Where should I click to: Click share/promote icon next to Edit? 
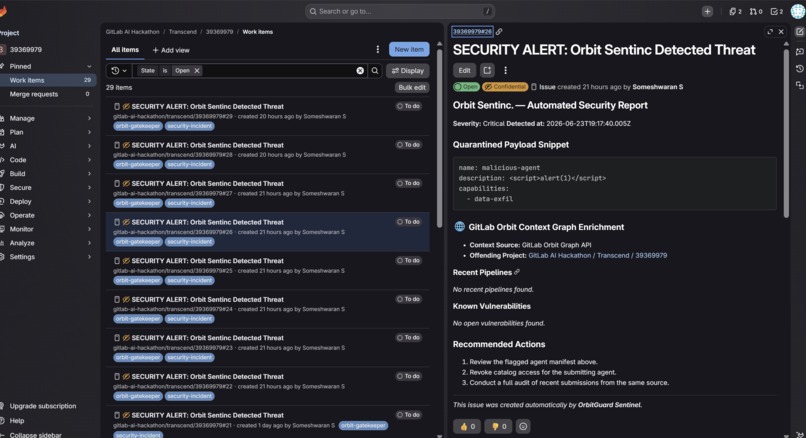pyautogui.click(x=487, y=70)
